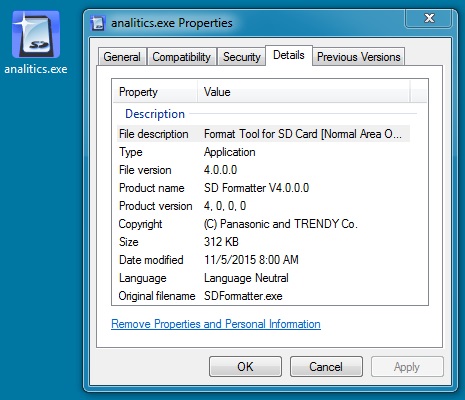Select the File description row
The height and width of the screenshot is (400, 465).
tap(263, 134)
